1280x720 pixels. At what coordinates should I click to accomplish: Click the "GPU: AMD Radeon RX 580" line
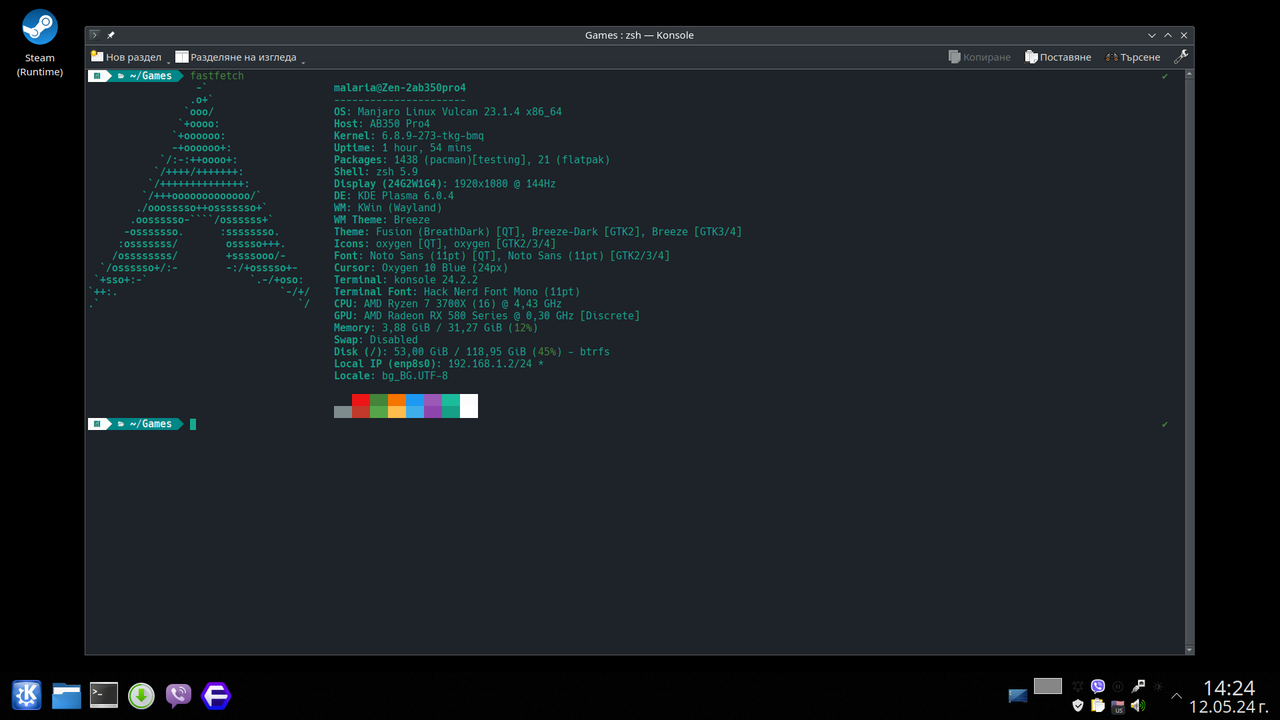(487, 316)
